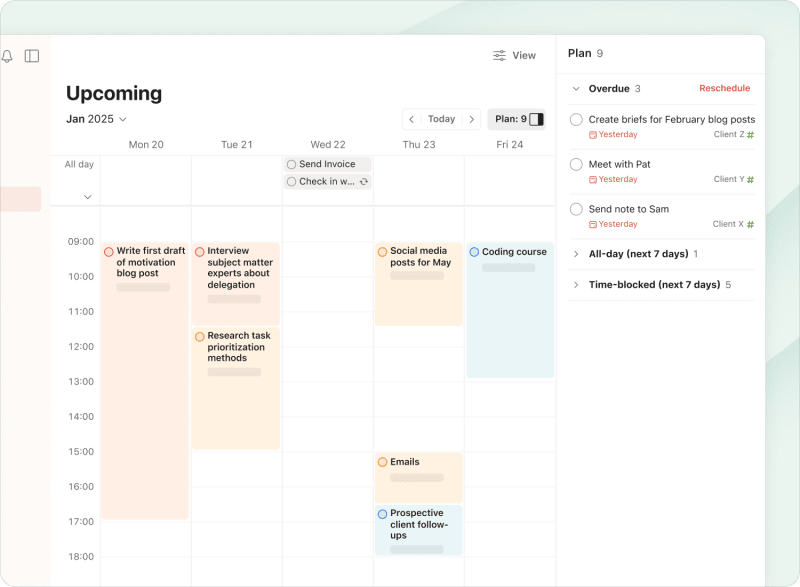Check off the Send Invoice task

[x=291, y=164]
